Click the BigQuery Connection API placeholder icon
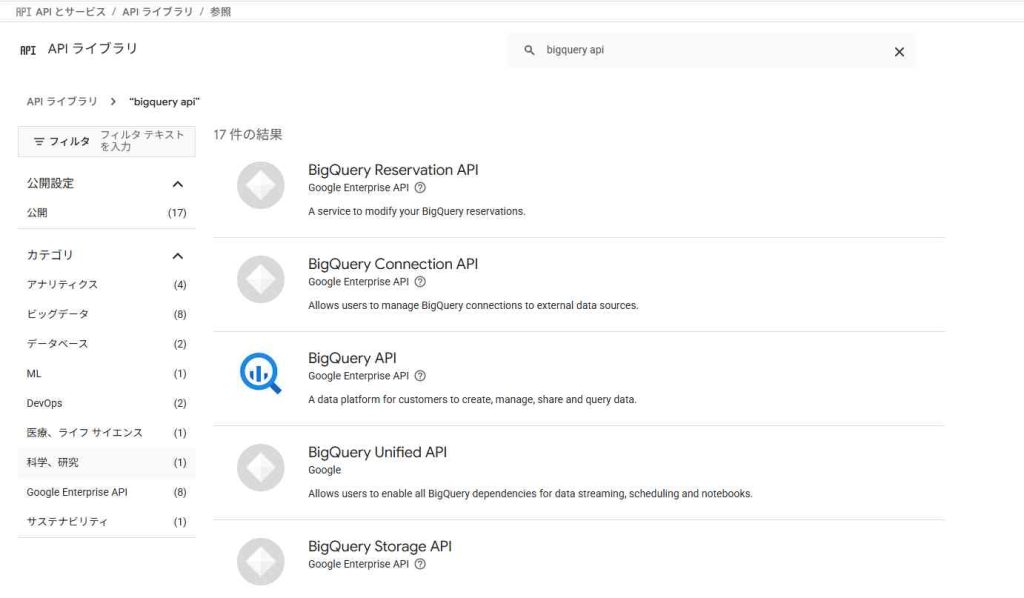 pyautogui.click(x=261, y=279)
